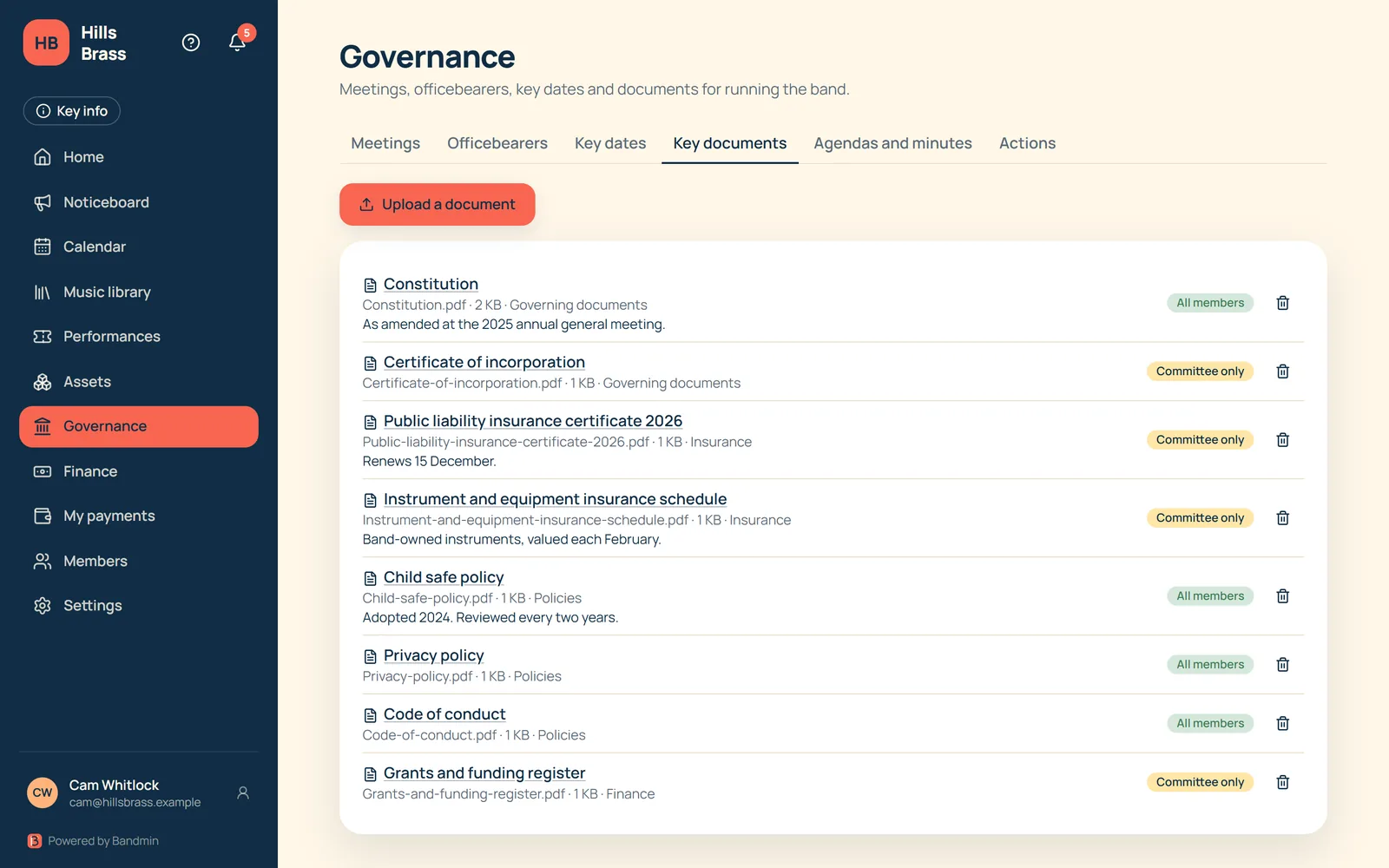Delete the Constitution document

(x=1282, y=303)
